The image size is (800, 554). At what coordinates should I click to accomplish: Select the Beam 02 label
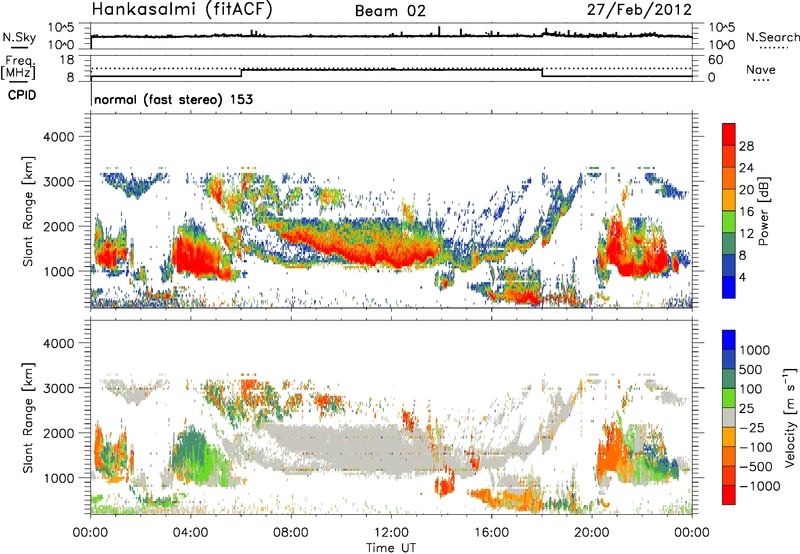(x=390, y=11)
